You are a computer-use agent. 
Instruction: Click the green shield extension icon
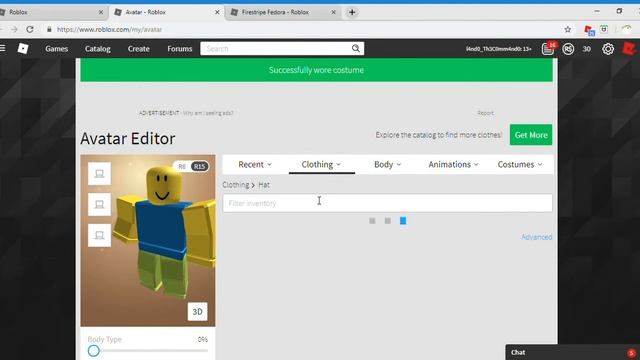coord(604,29)
